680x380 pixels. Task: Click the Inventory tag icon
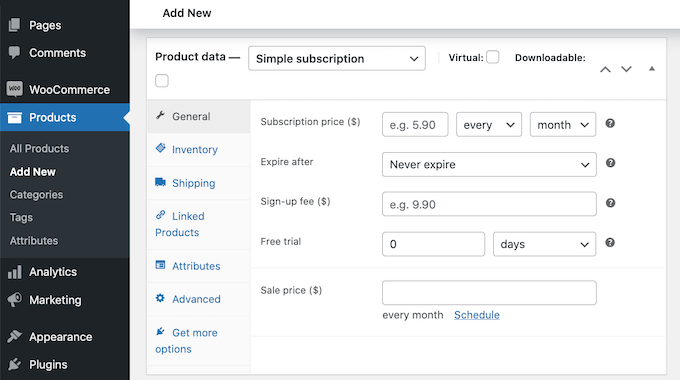[160, 148]
